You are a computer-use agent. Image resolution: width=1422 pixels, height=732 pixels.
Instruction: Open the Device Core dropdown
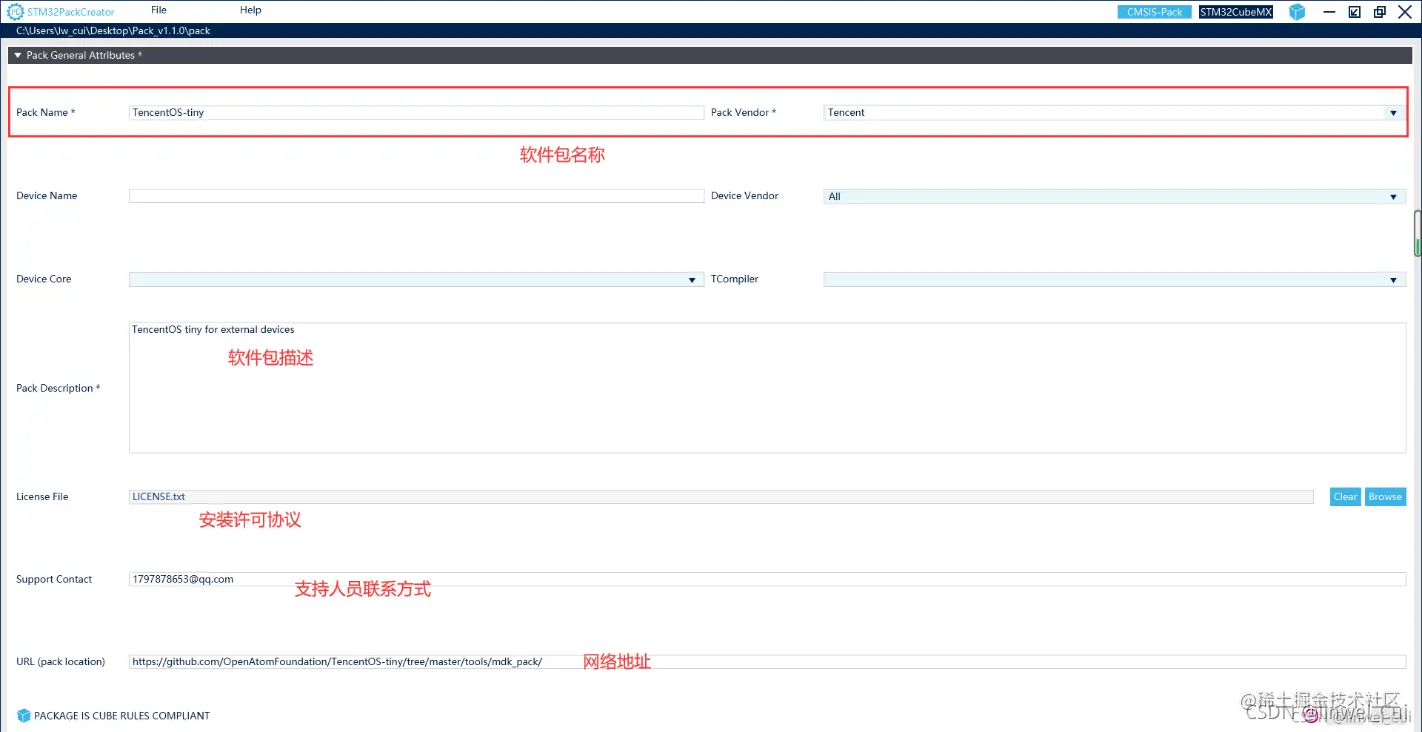(x=692, y=280)
